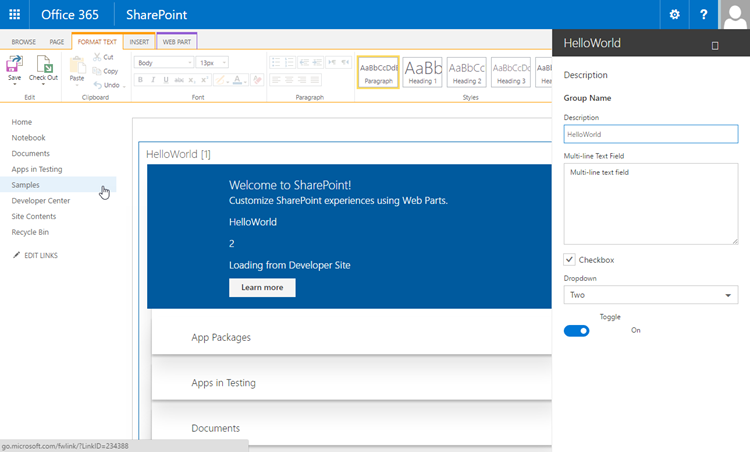Open the Recycle Bin link
Image resolution: width=750 pixels, height=452 pixels.
click(x=30, y=232)
